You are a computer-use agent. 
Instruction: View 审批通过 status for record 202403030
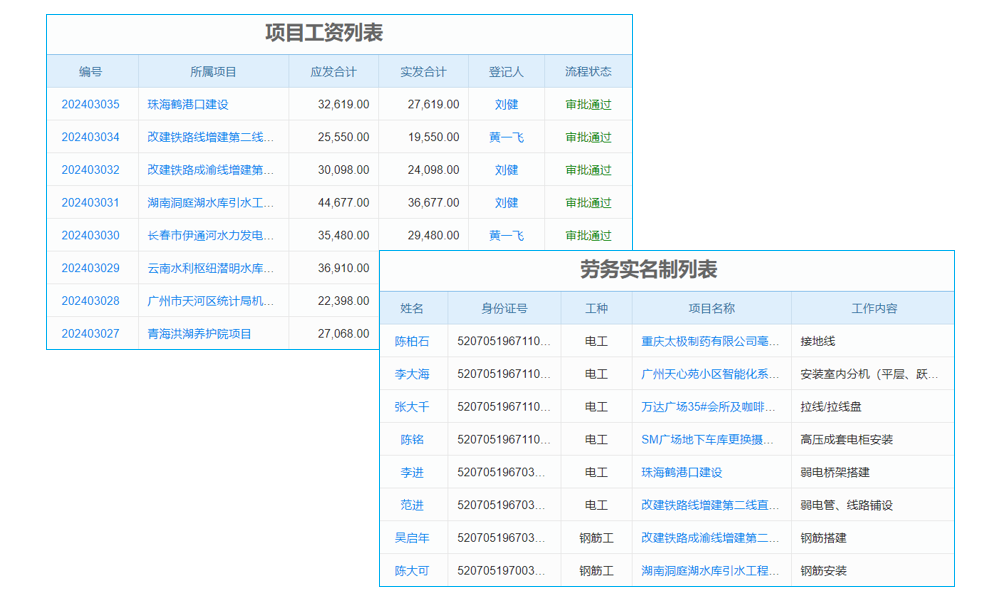[x=585, y=235]
